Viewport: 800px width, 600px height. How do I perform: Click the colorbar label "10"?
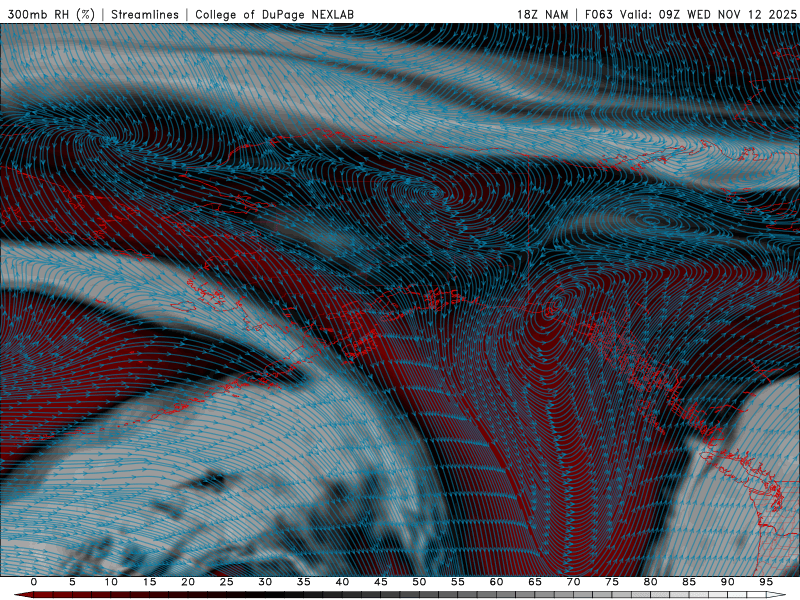tap(111, 582)
